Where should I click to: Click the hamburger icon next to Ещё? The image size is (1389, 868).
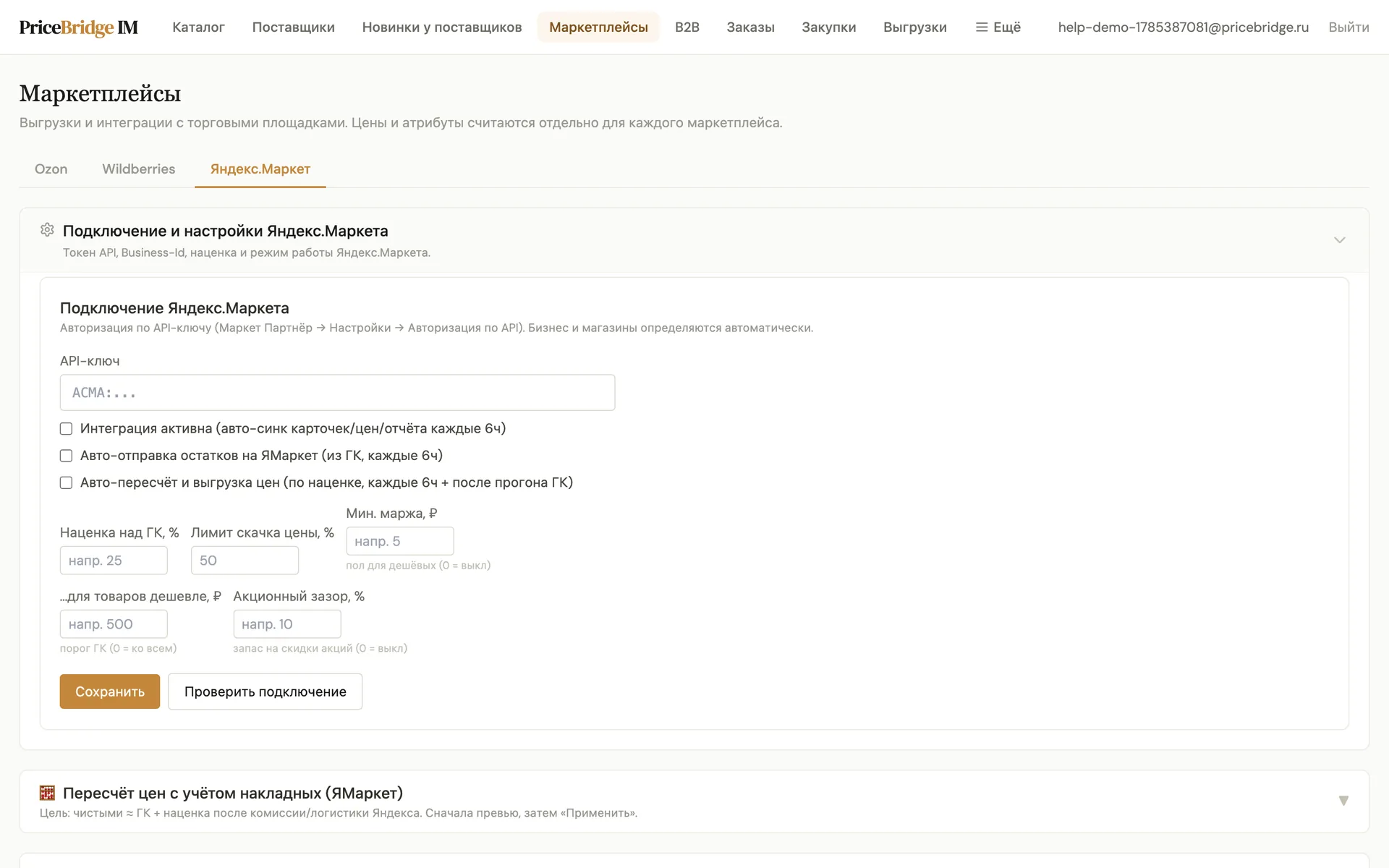(982, 27)
